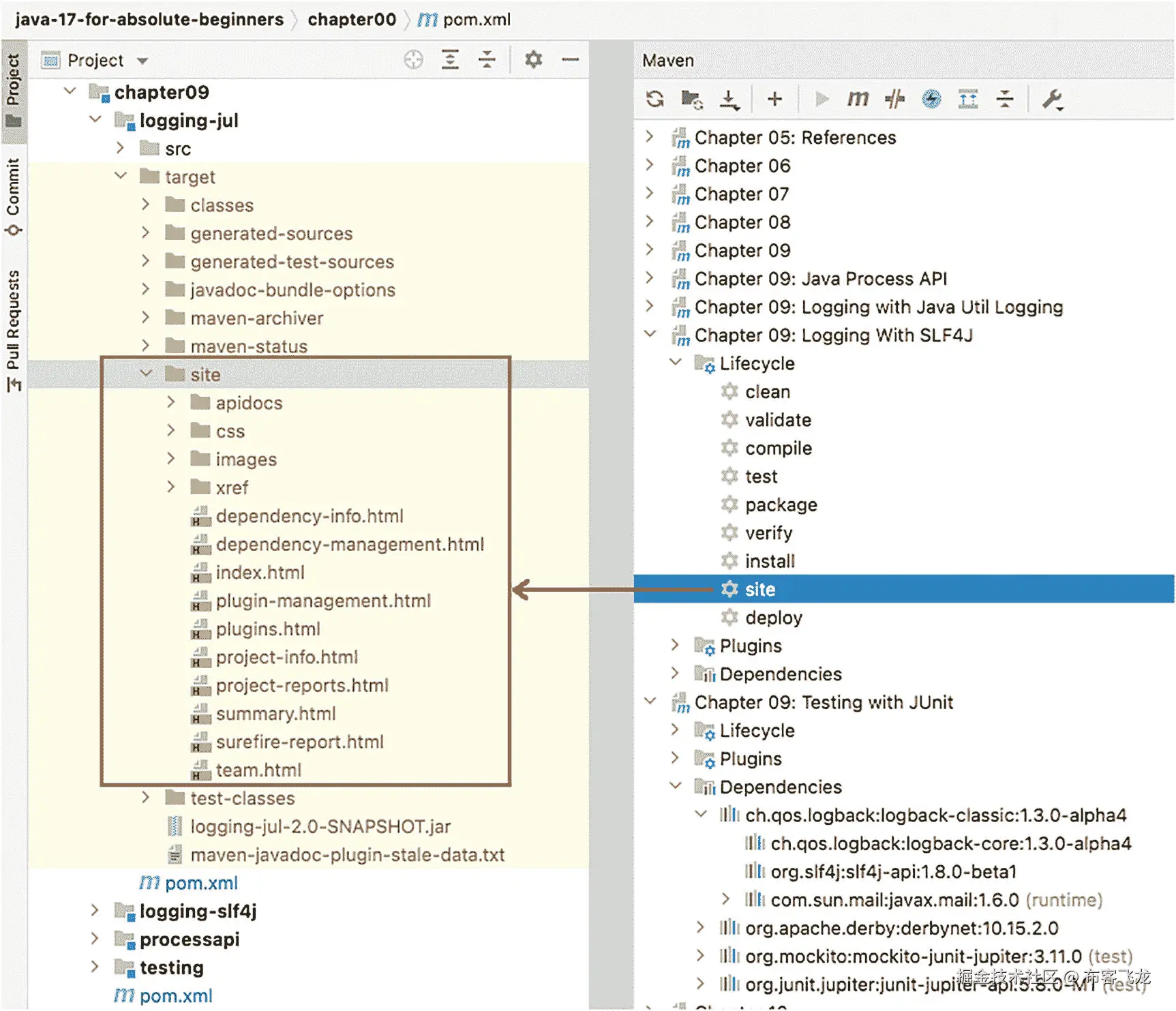Expand Chapter 05: References Maven project
This screenshot has height=1011, width=1176.
point(650,136)
